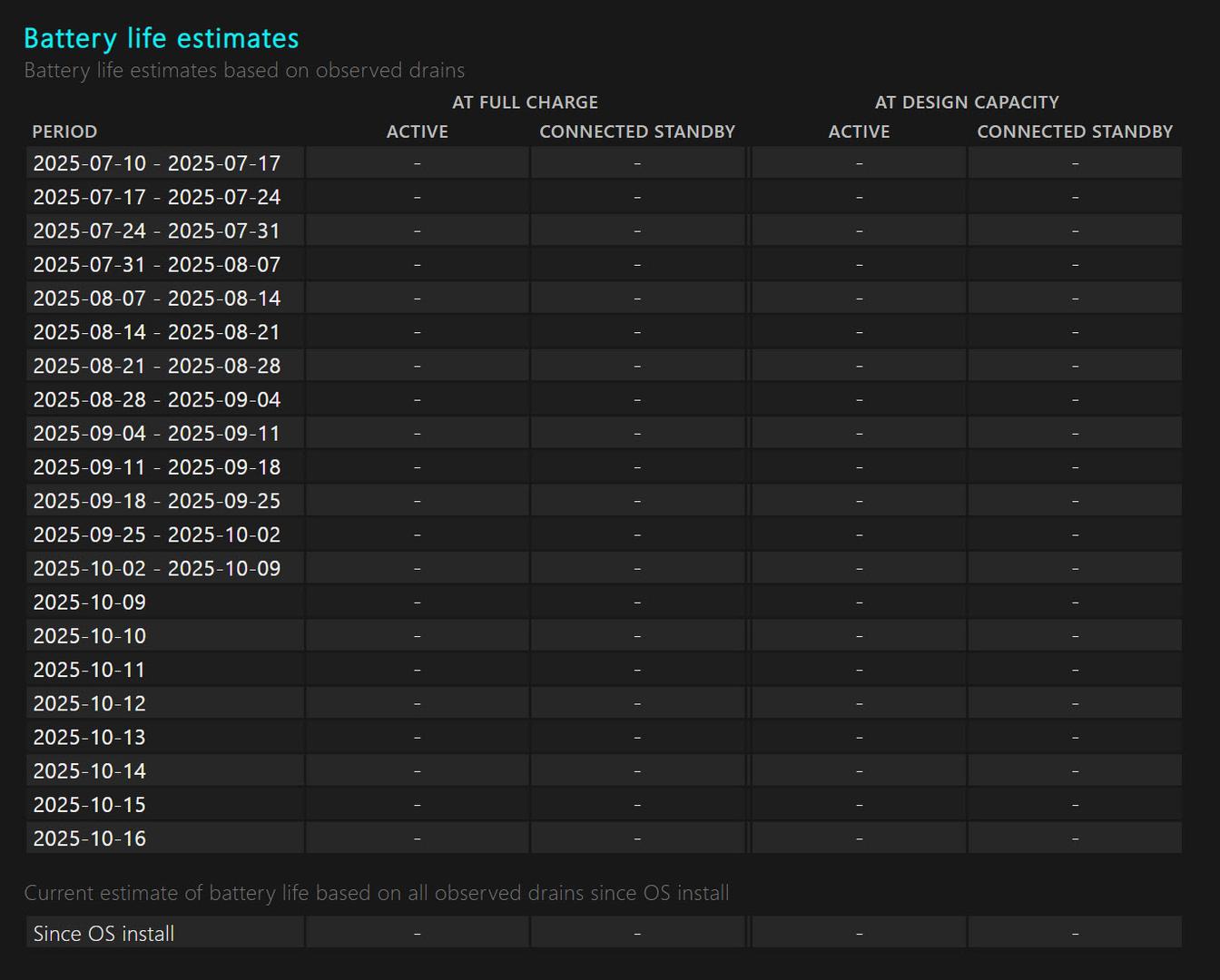Click the "based on observed drains" subtitle text
The width and height of the screenshot is (1220, 980).
[244, 71]
